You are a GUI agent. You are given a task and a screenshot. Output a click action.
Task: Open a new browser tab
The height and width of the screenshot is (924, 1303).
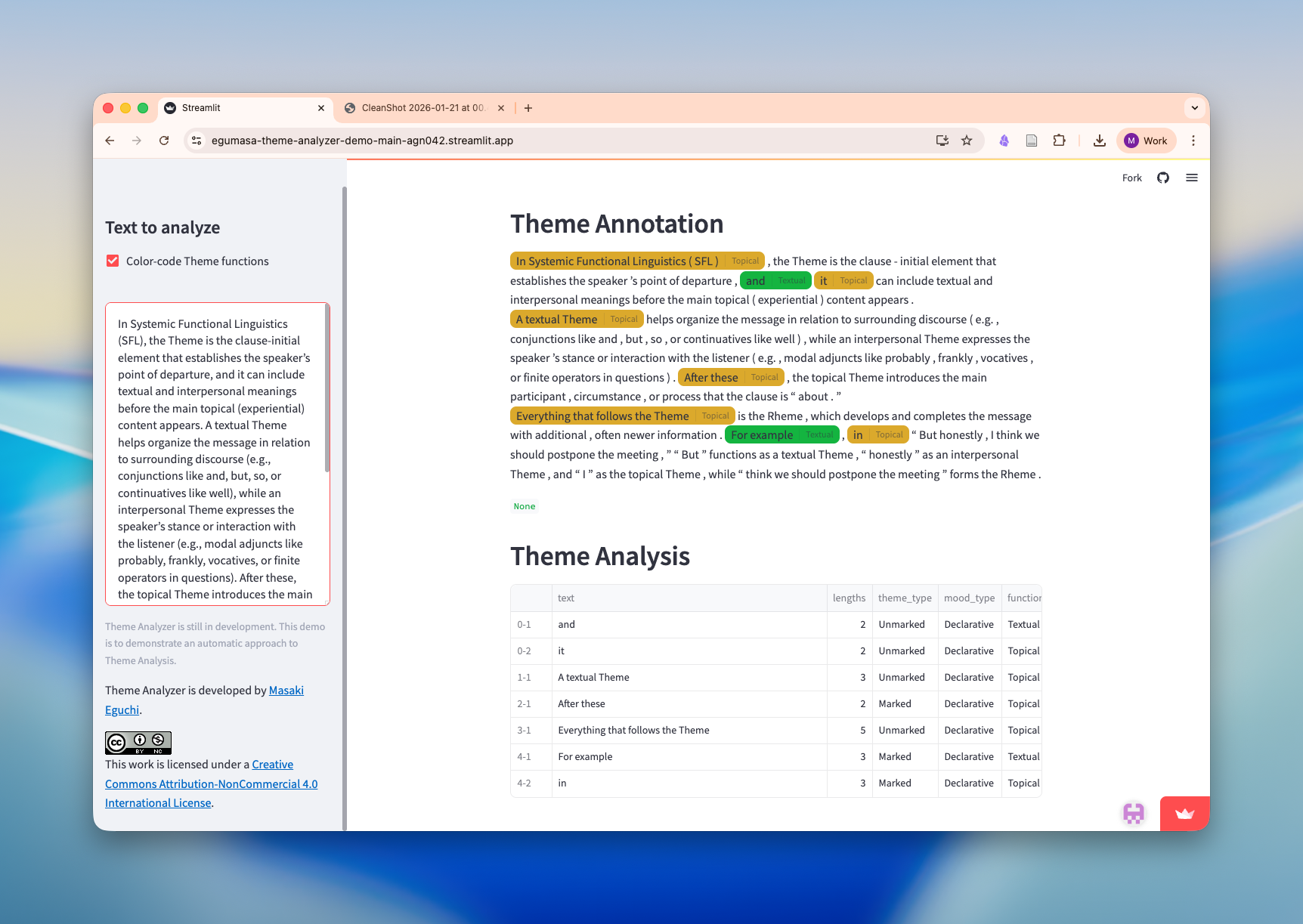point(528,108)
